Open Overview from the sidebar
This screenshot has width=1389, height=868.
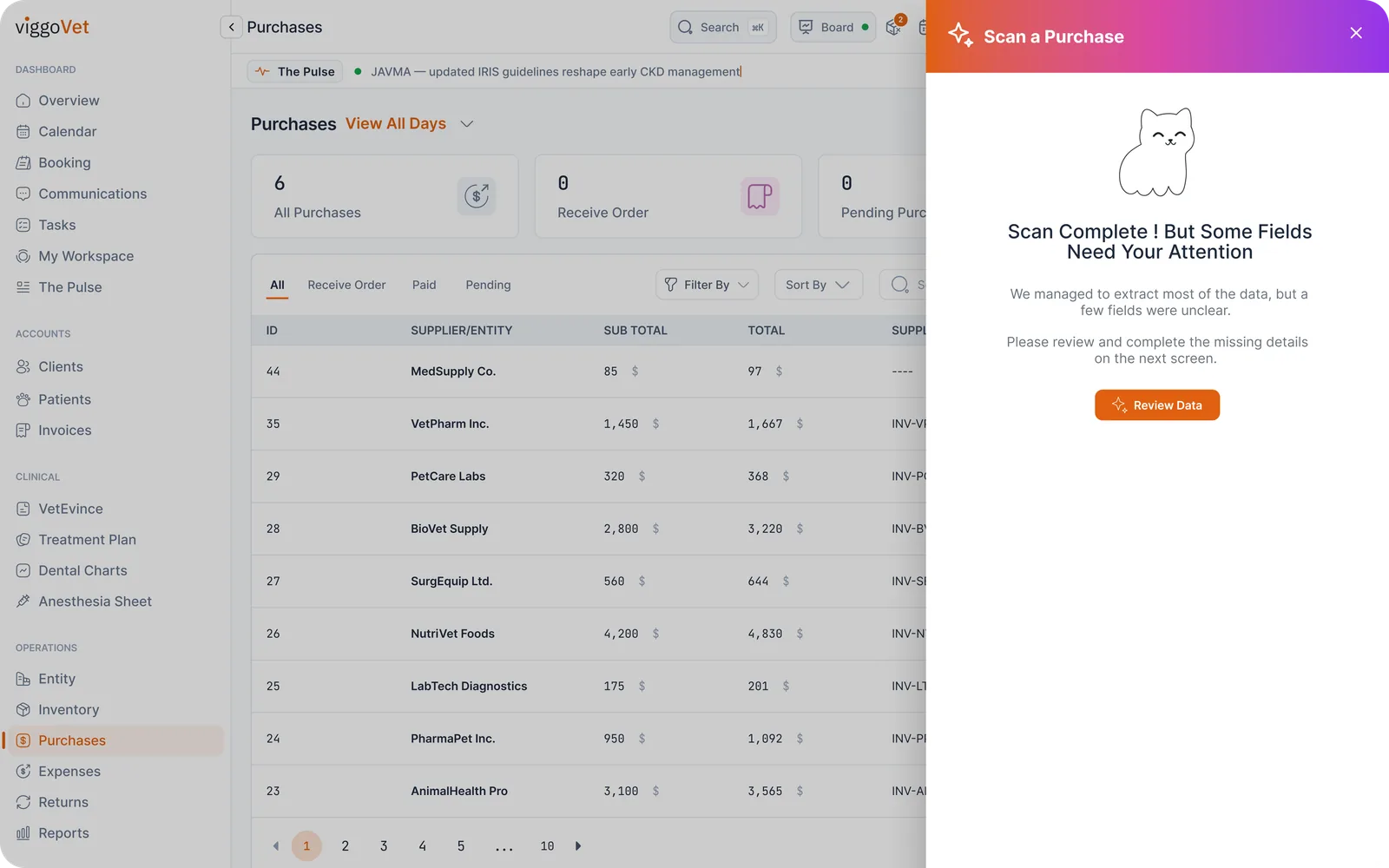(57, 101)
